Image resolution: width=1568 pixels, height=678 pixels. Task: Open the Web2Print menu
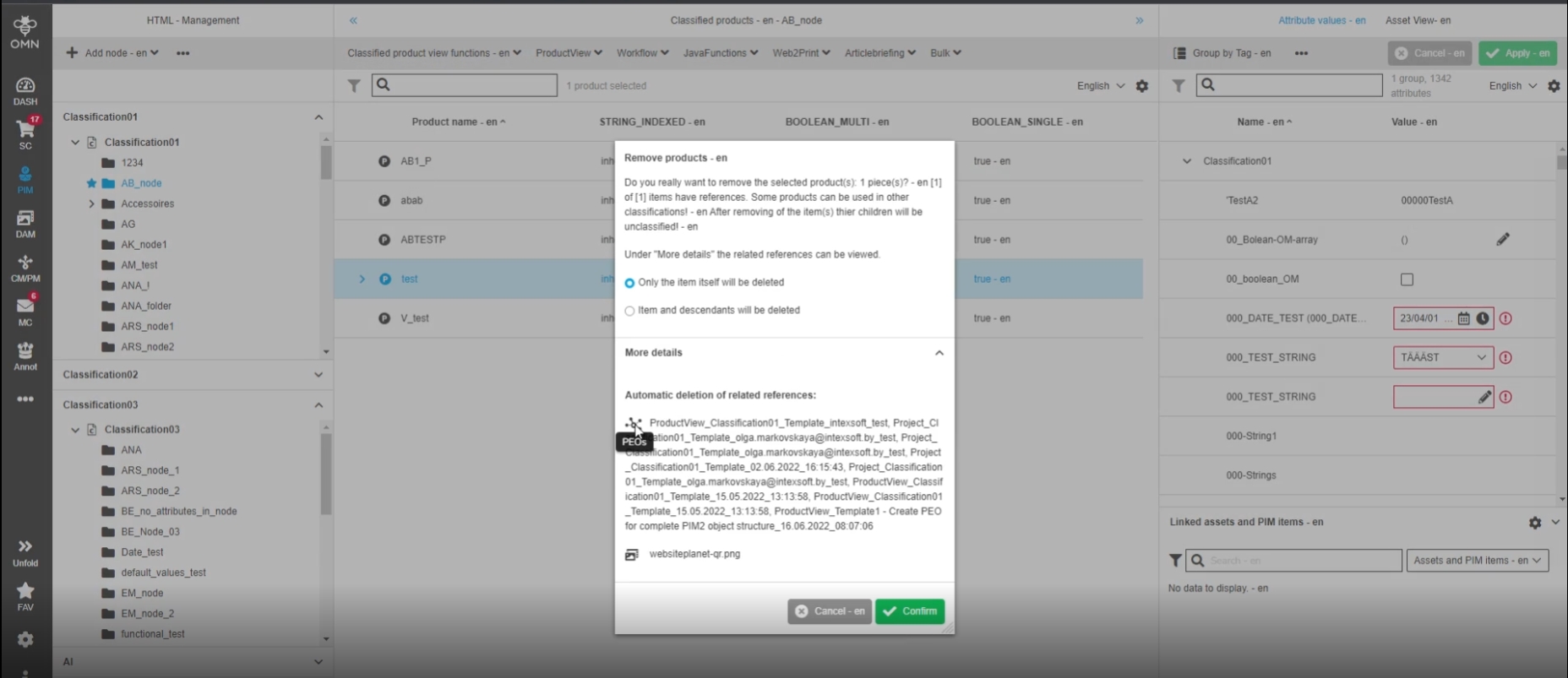point(801,53)
